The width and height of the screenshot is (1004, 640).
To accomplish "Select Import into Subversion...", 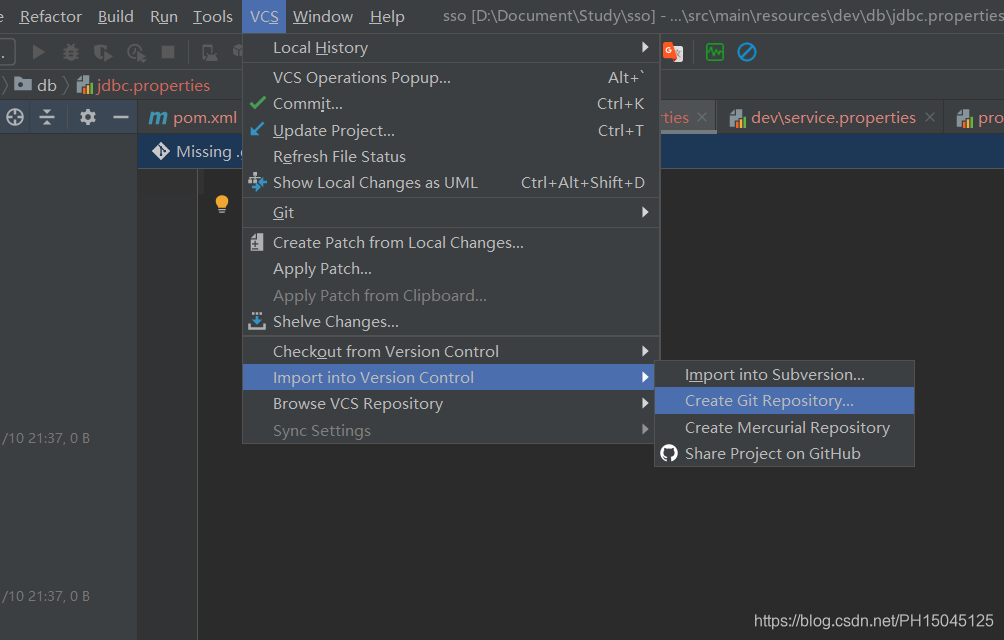I will pyautogui.click(x=784, y=374).
